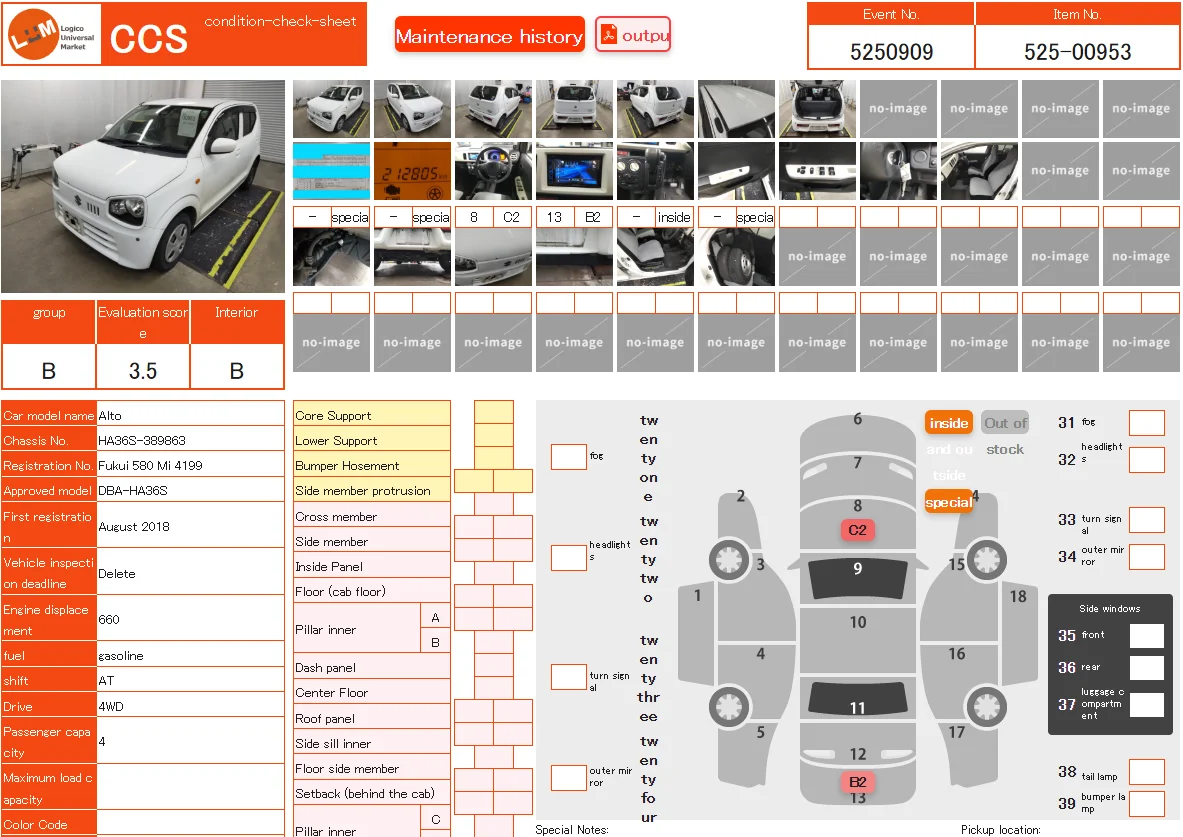Click the box for 38 tail lamp
Image resolution: width=1183 pixels, height=837 pixels.
click(1146, 772)
